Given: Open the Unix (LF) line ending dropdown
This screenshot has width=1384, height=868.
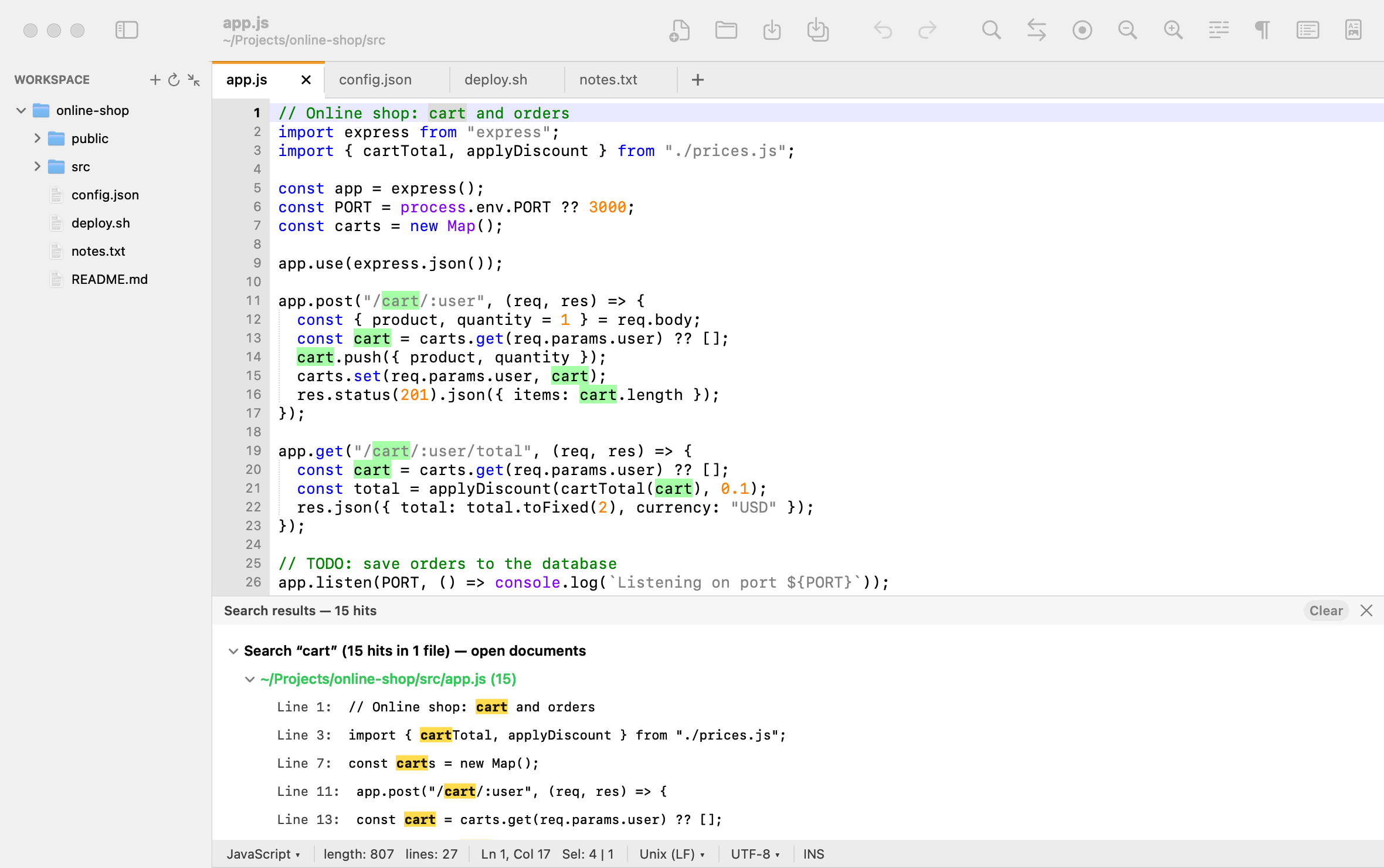Looking at the screenshot, I should coord(672,854).
